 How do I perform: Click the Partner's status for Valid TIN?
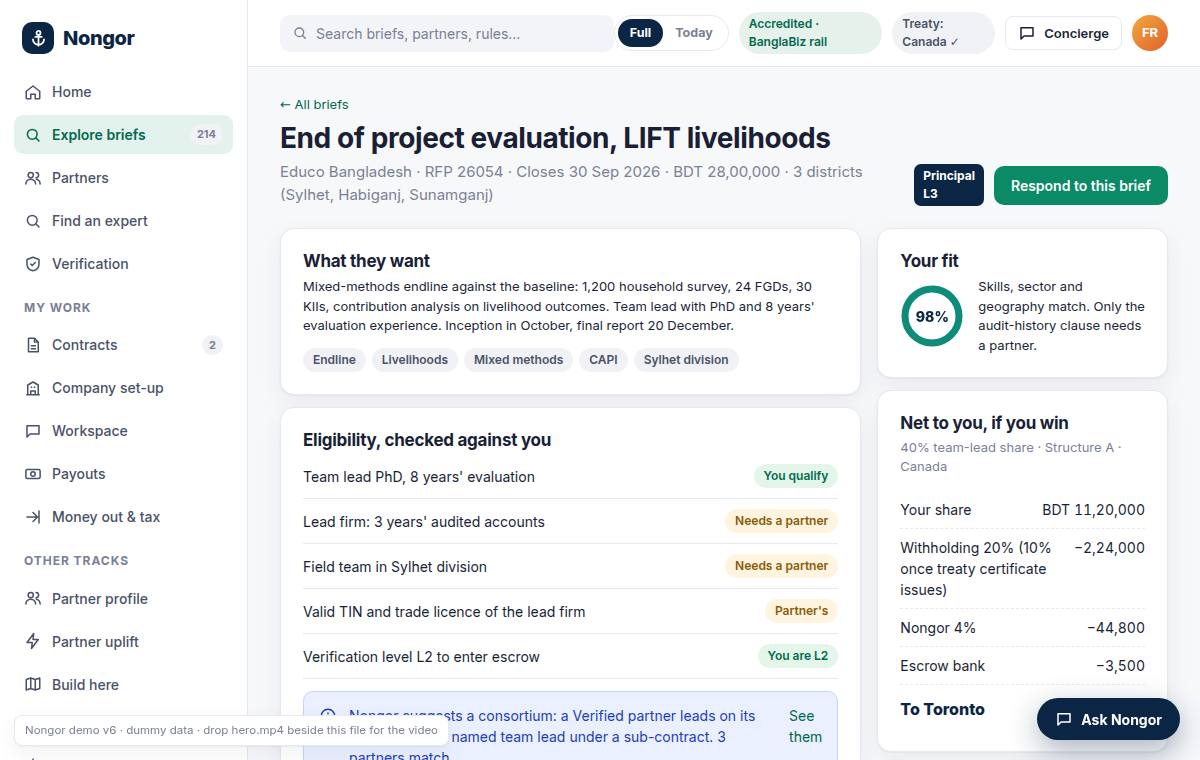point(801,611)
